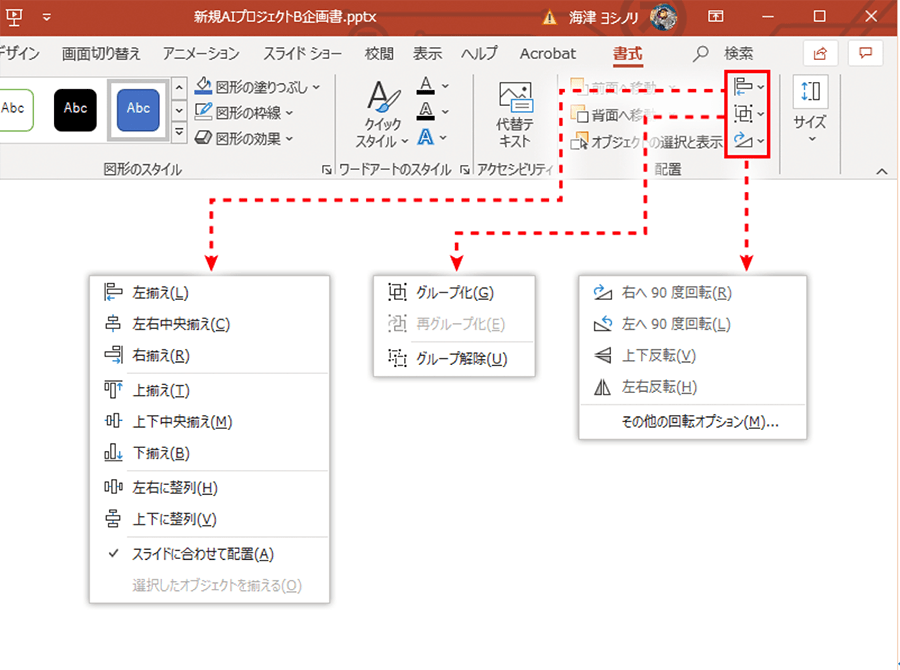The width and height of the screenshot is (900, 670).
Task: Open 図形の塗りつぶし shape fill menu
Action: point(257,87)
